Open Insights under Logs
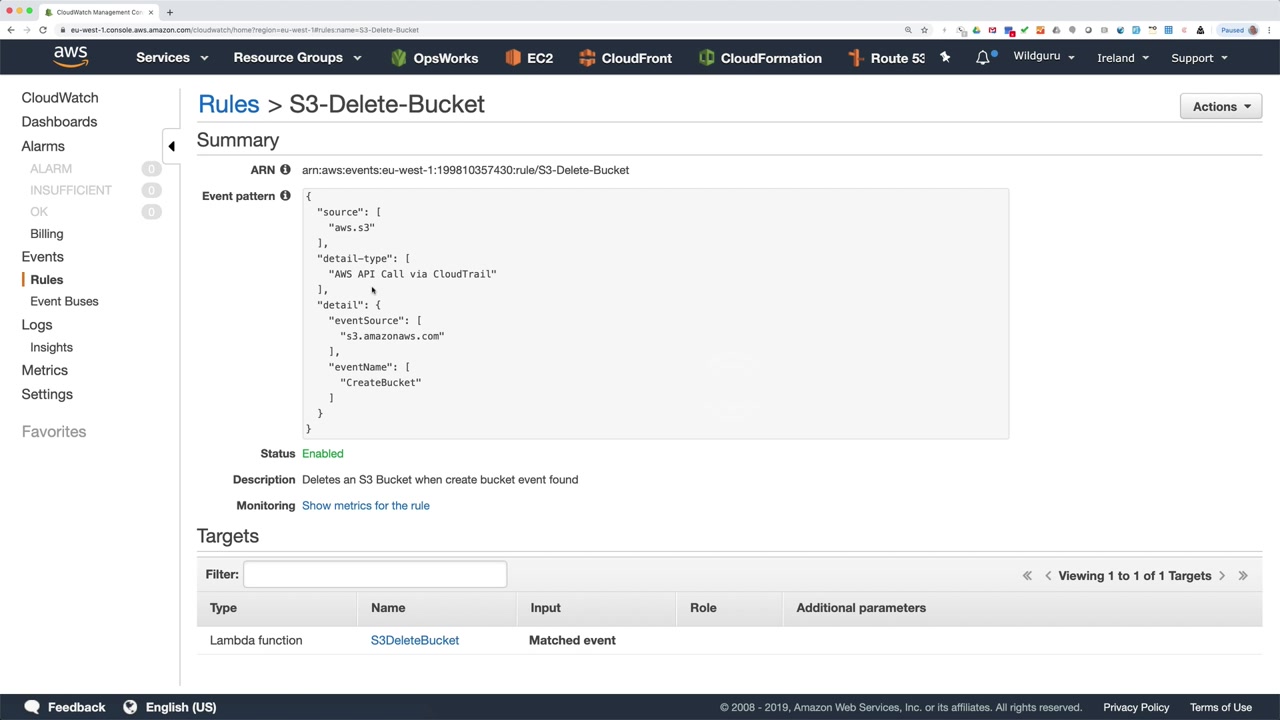The height and width of the screenshot is (720, 1280). pyautogui.click(x=51, y=347)
